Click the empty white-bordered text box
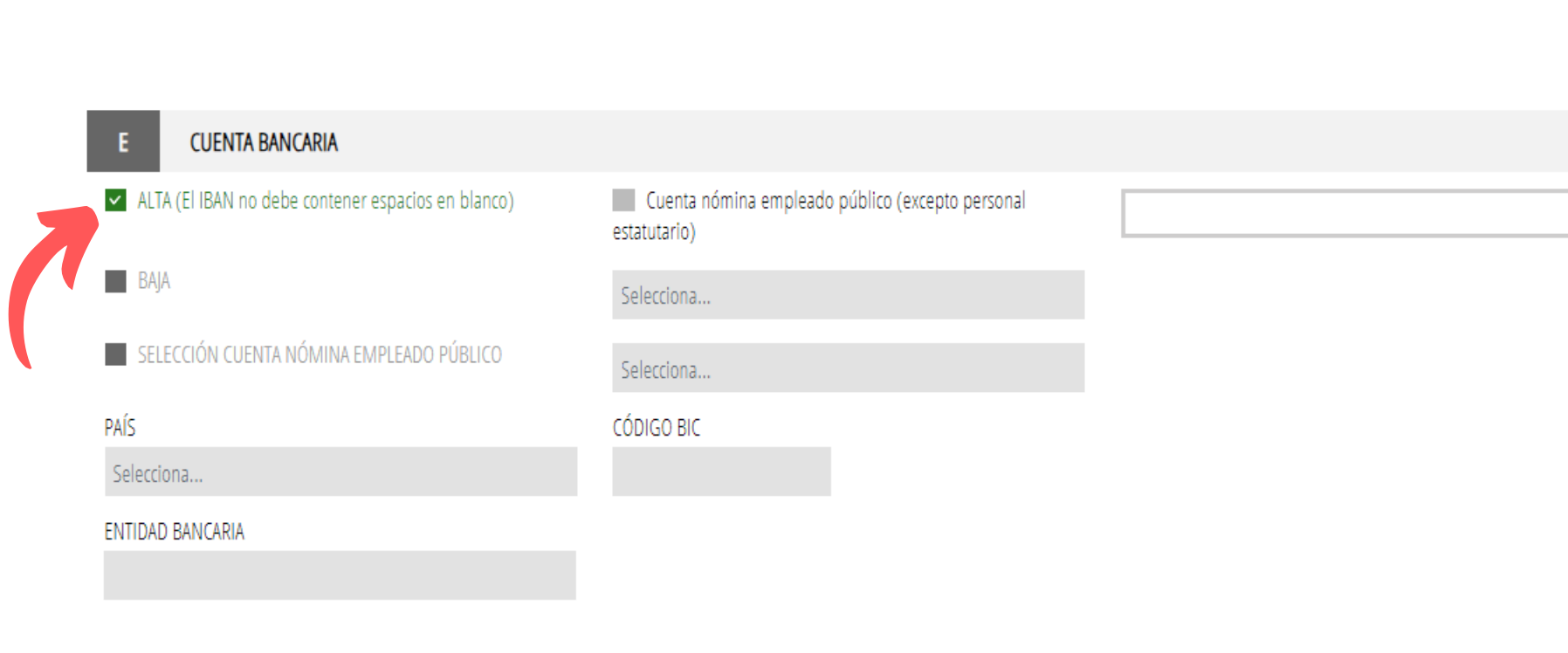Image resolution: width=1568 pixels, height=653 pixels. click(x=1344, y=214)
